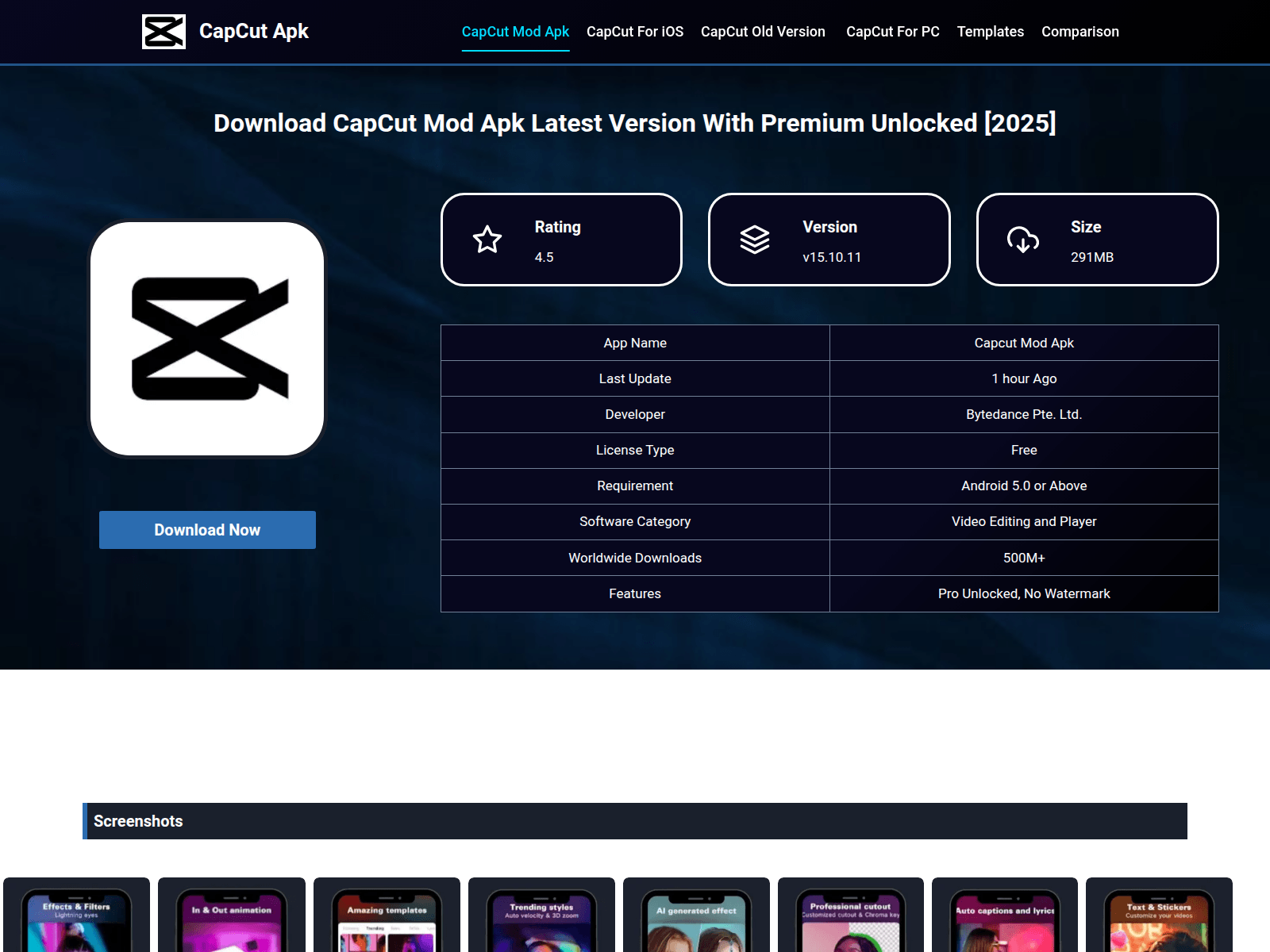Click the Download Now button
Screen dimensions: 1270x952
[x=207, y=530]
